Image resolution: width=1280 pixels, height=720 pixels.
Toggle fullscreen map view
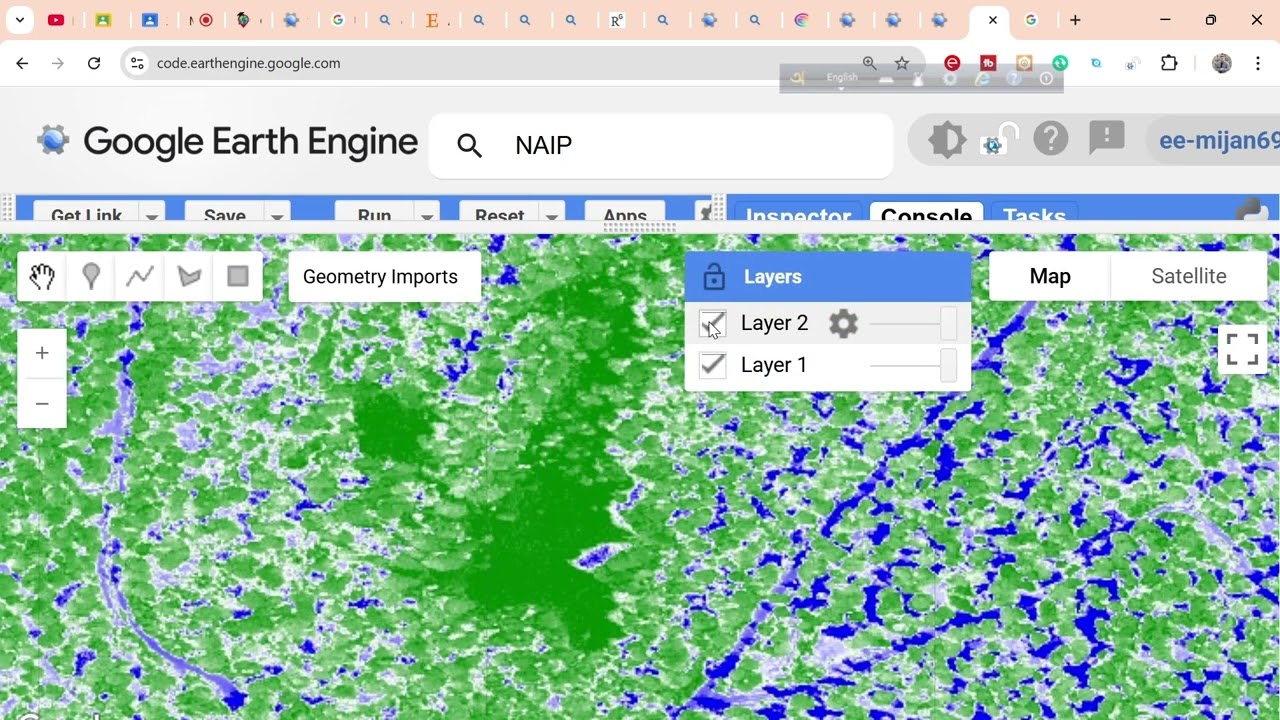click(x=1242, y=349)
